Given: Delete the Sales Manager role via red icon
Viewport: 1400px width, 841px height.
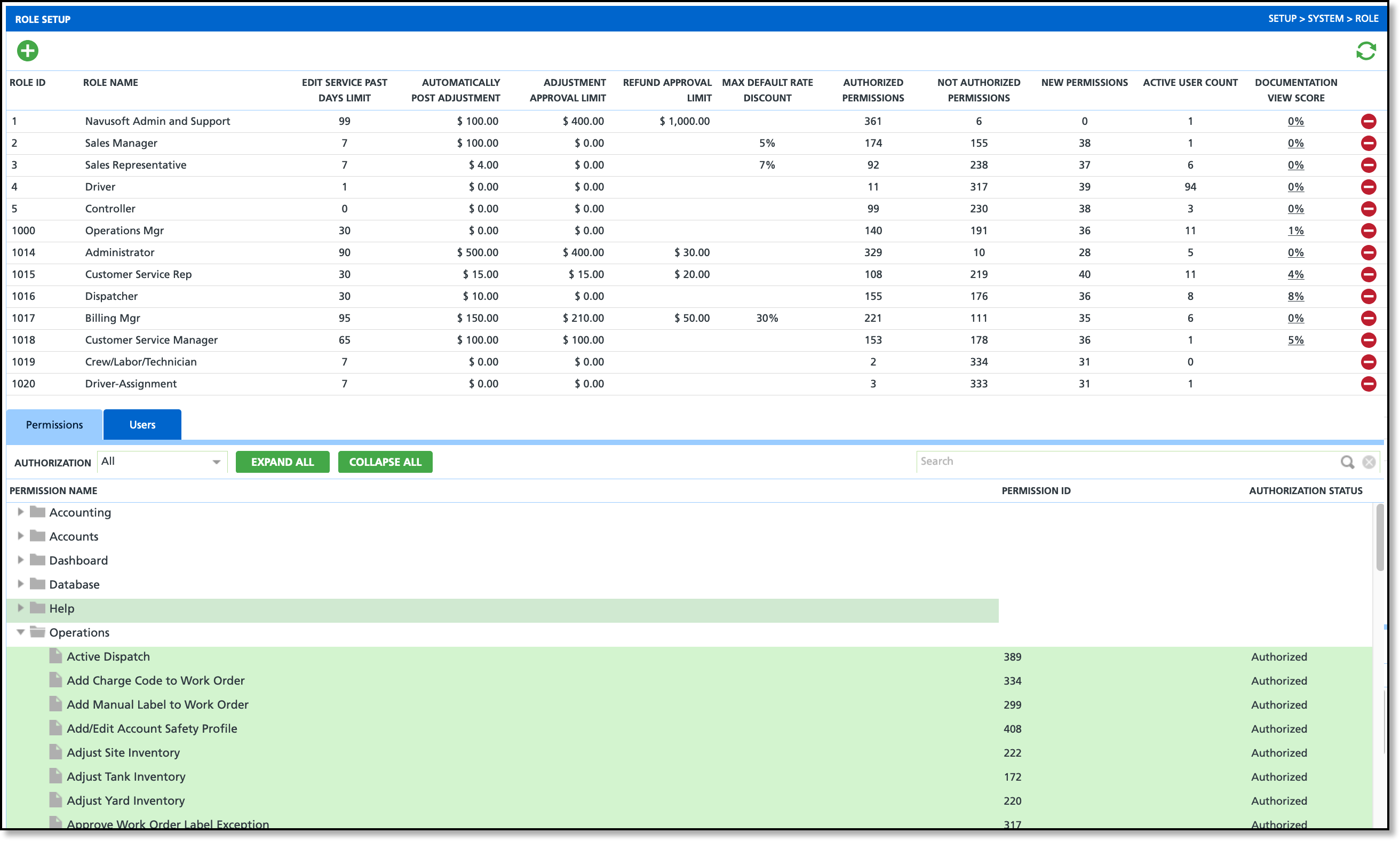Looking at the screenshot, I should pyautogui.click(x=1369, y=143).
